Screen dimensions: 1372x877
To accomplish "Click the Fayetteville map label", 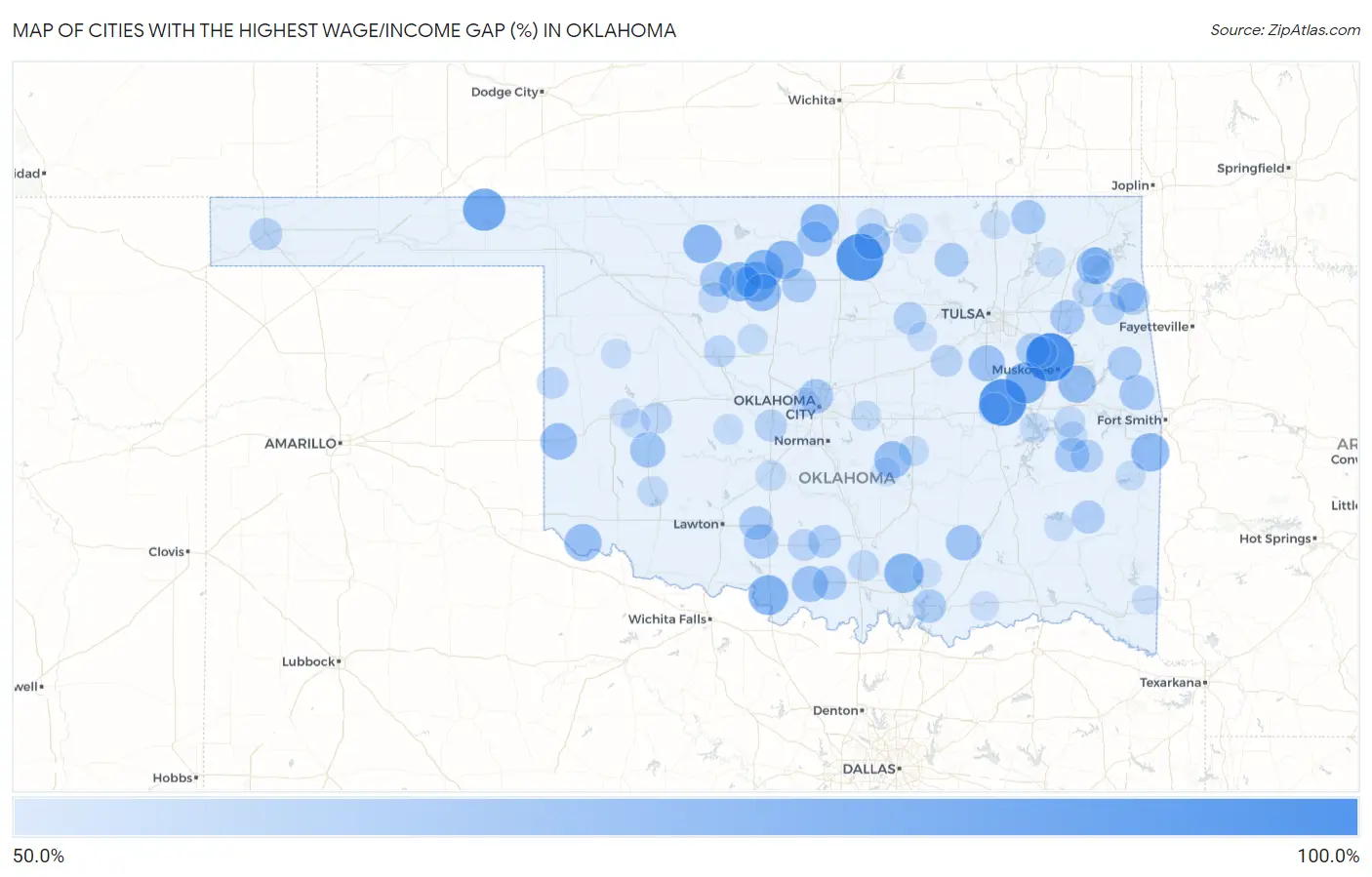I will click(x=1153, y=327).
